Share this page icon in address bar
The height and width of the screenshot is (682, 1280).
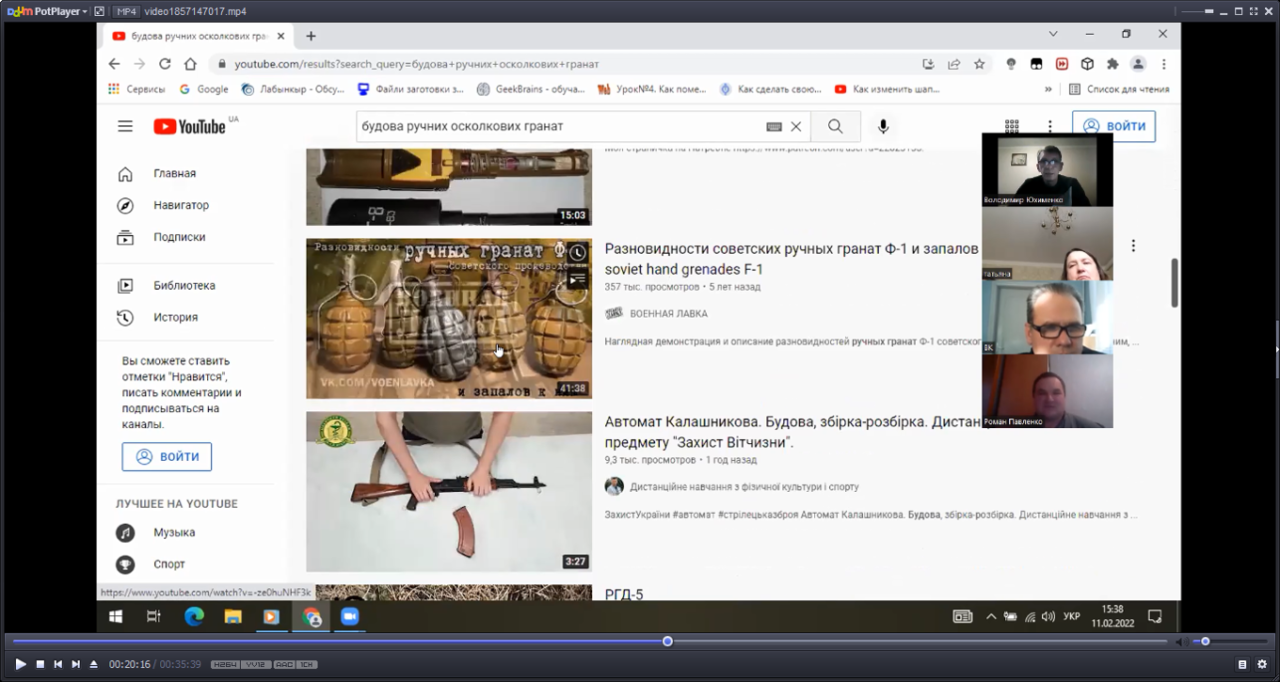pyautogui.click(x=954, y=64)
